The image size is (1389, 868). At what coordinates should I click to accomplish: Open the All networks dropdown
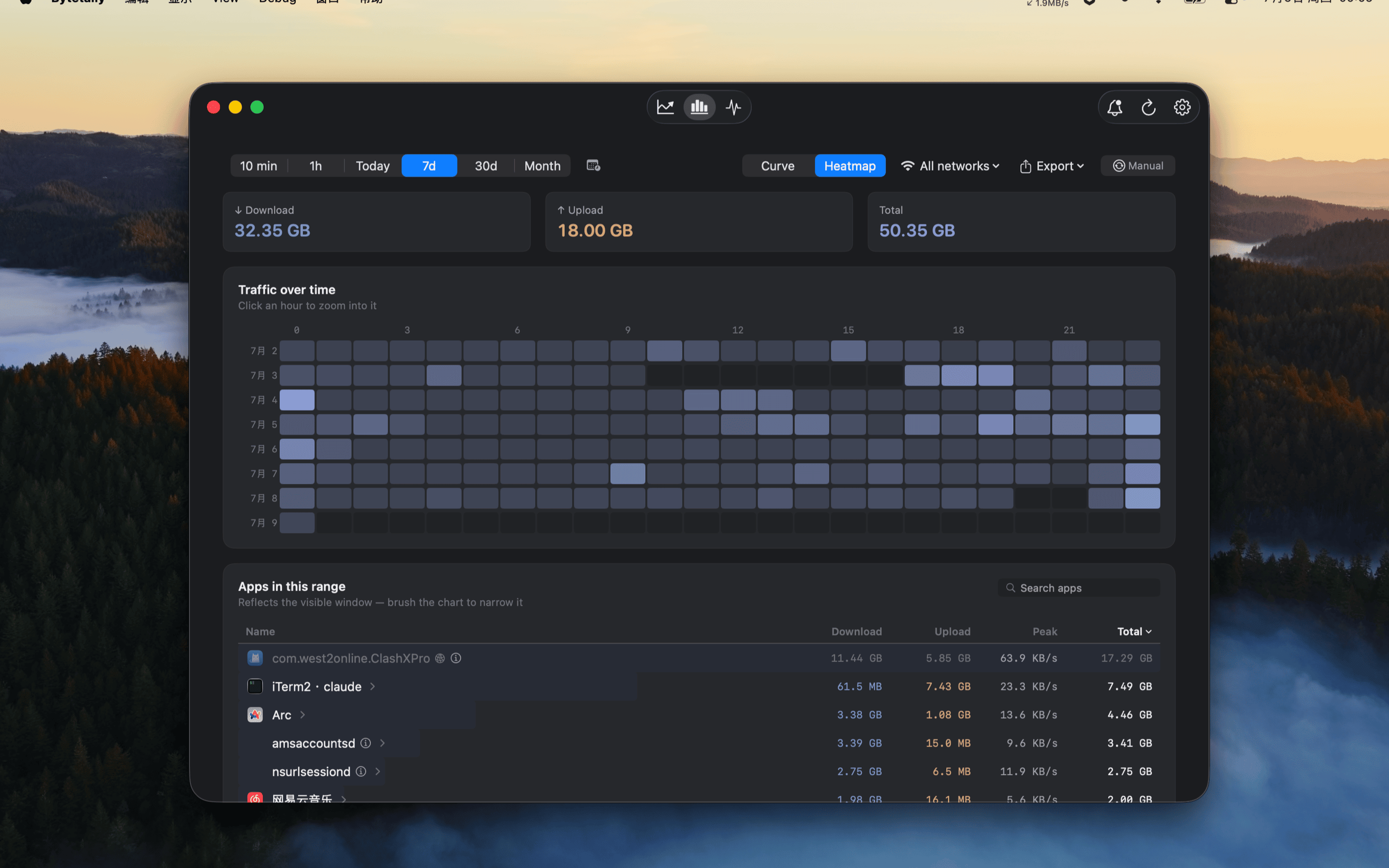click(950, 166)
